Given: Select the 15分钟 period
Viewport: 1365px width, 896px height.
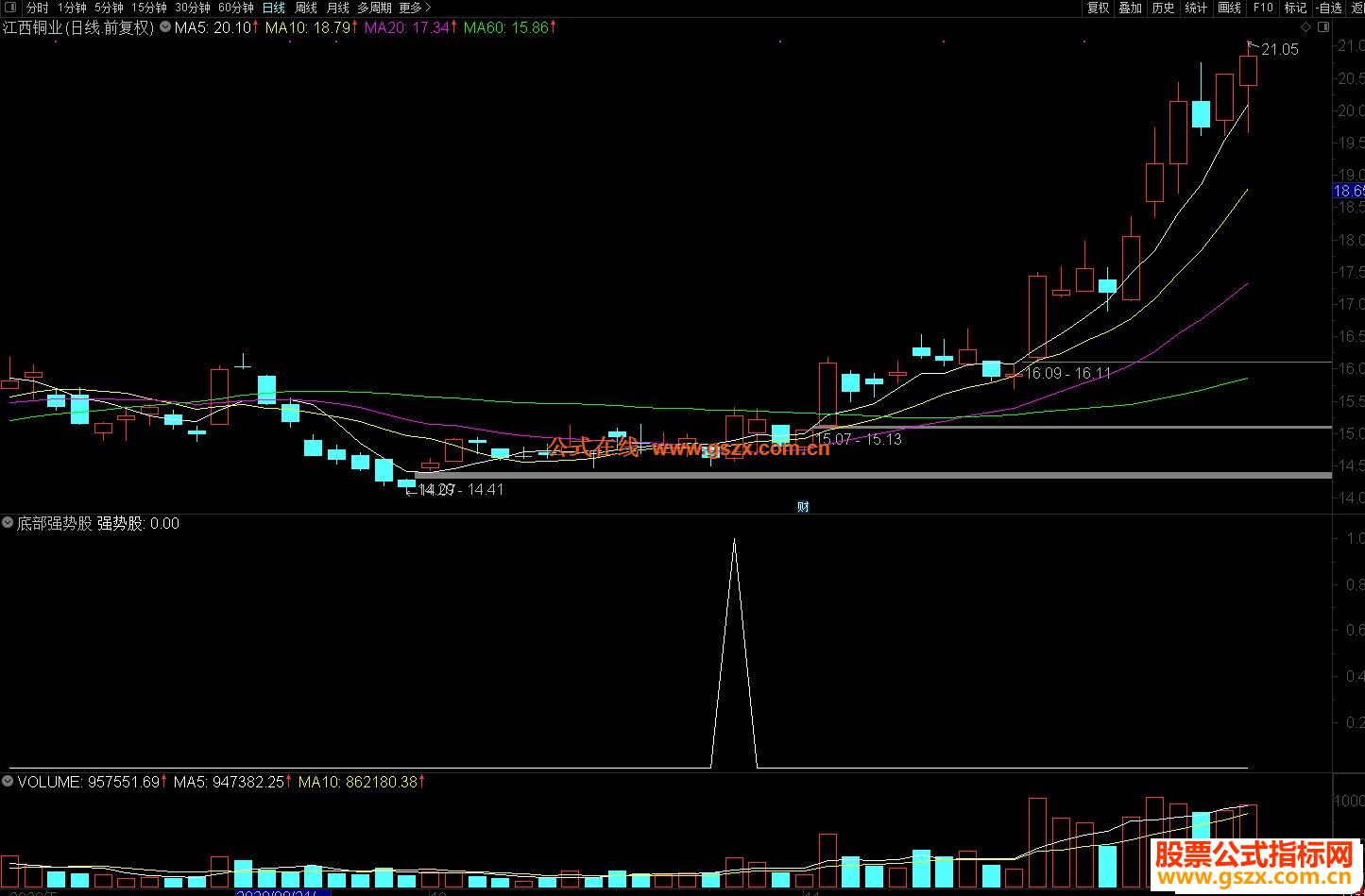Looking at the screenshot, I should tap(148, 8).
